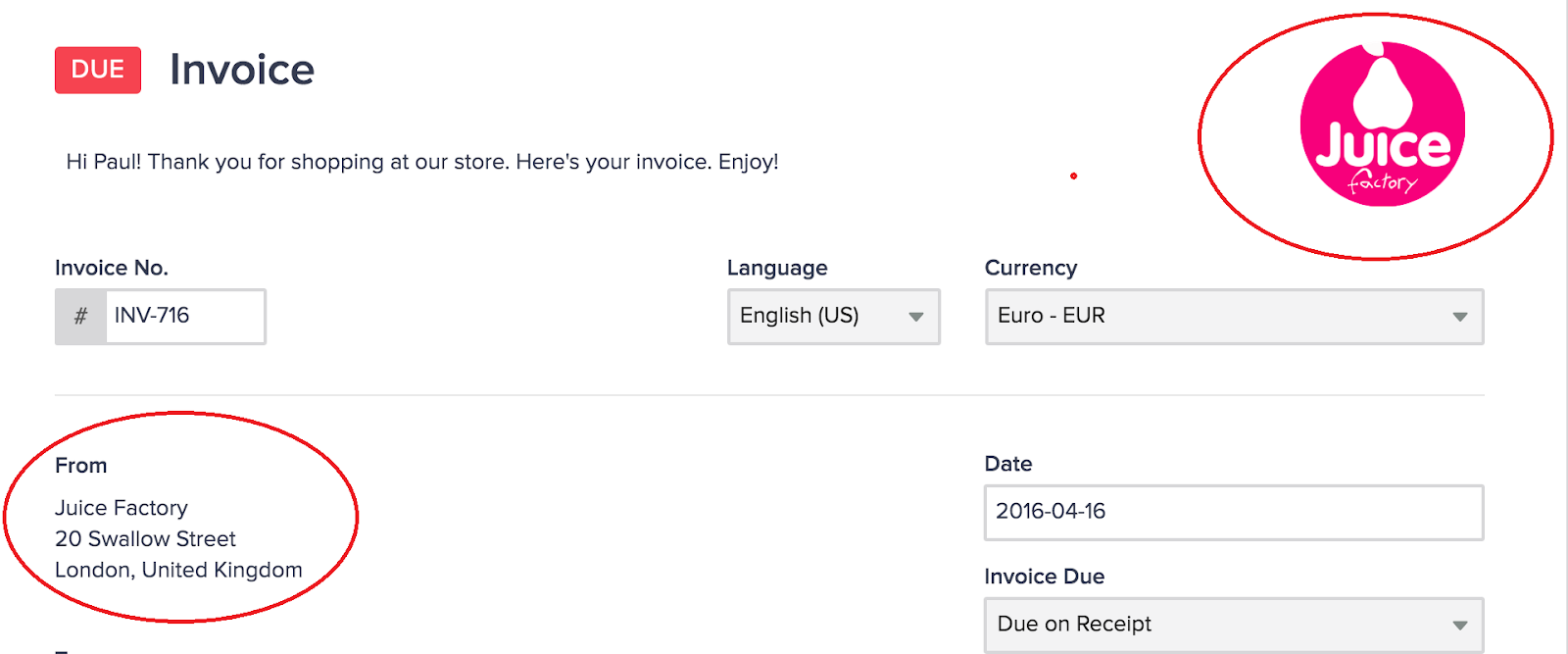Click the 'Invoice No.' label
Viewport: 1568px width, 654px height.
112,268
